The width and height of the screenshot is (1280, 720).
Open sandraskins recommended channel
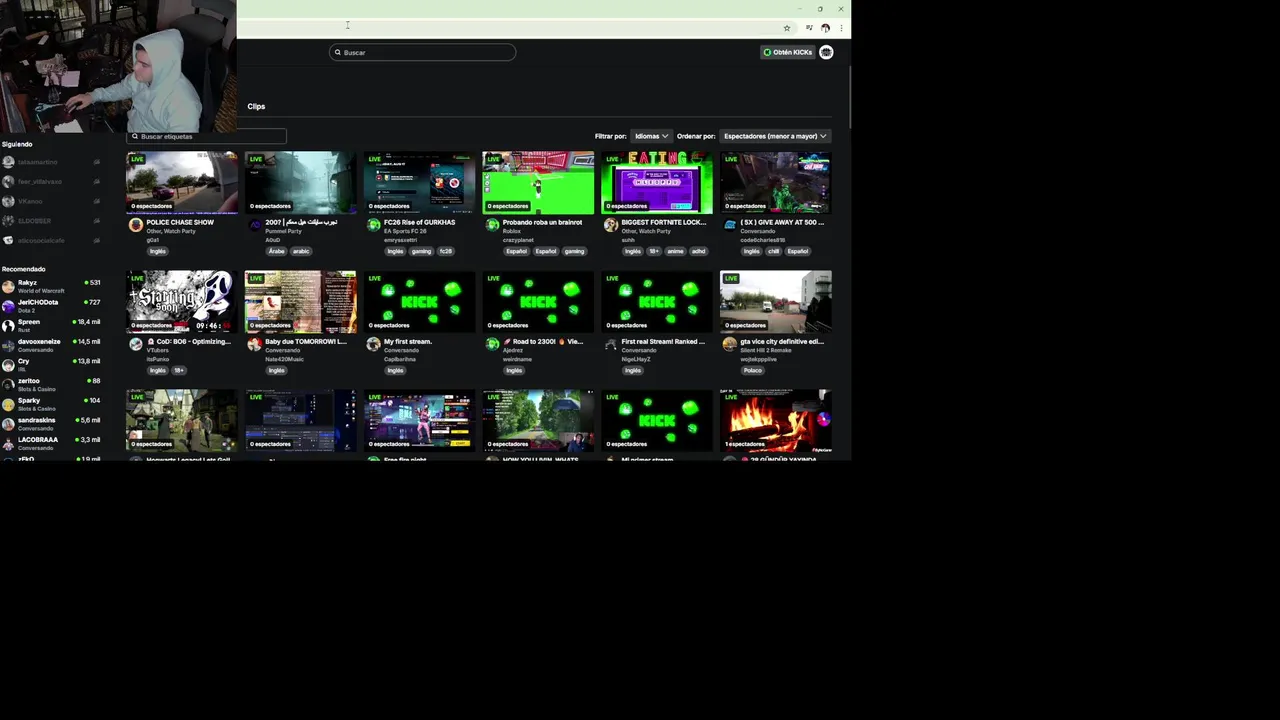51,423
